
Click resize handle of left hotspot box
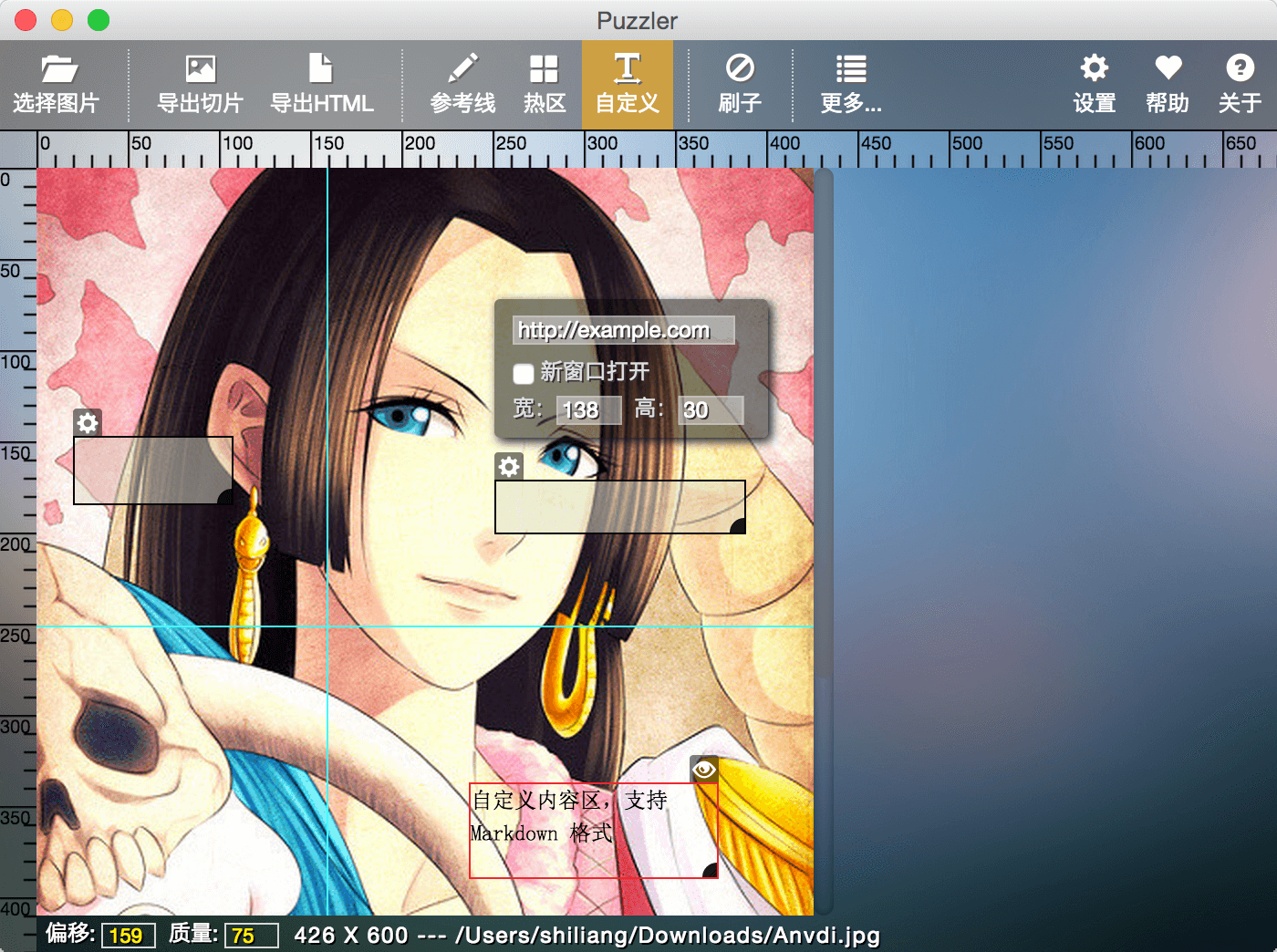pyautogui.click(x=225, y=497)
